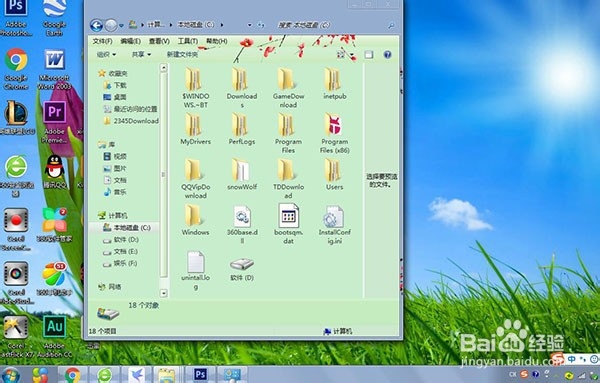Click Photoshop icon in the taskbar
The height and width of the screenshot is (383, 600).
pyautogui.click(x=200, y=374)
